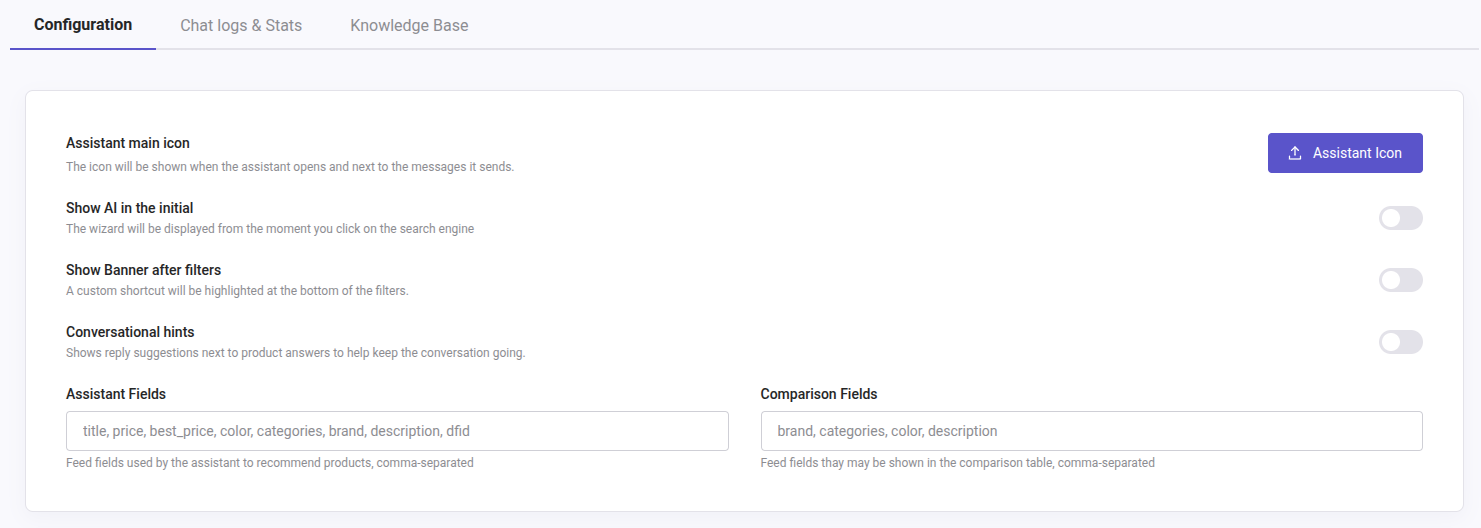
Task: Select the Configuration tab
Action: pos(83,25)
